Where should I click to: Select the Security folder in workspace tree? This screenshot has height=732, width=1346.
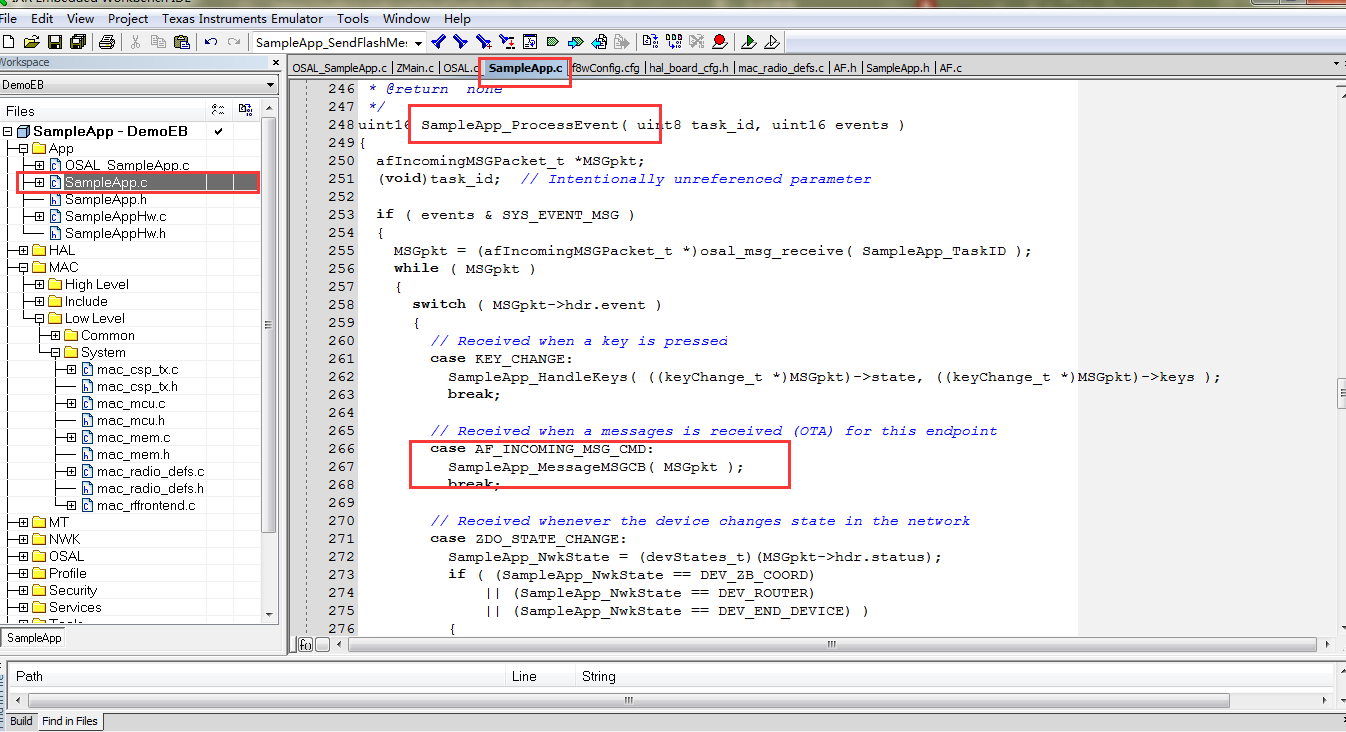[73, 590]
